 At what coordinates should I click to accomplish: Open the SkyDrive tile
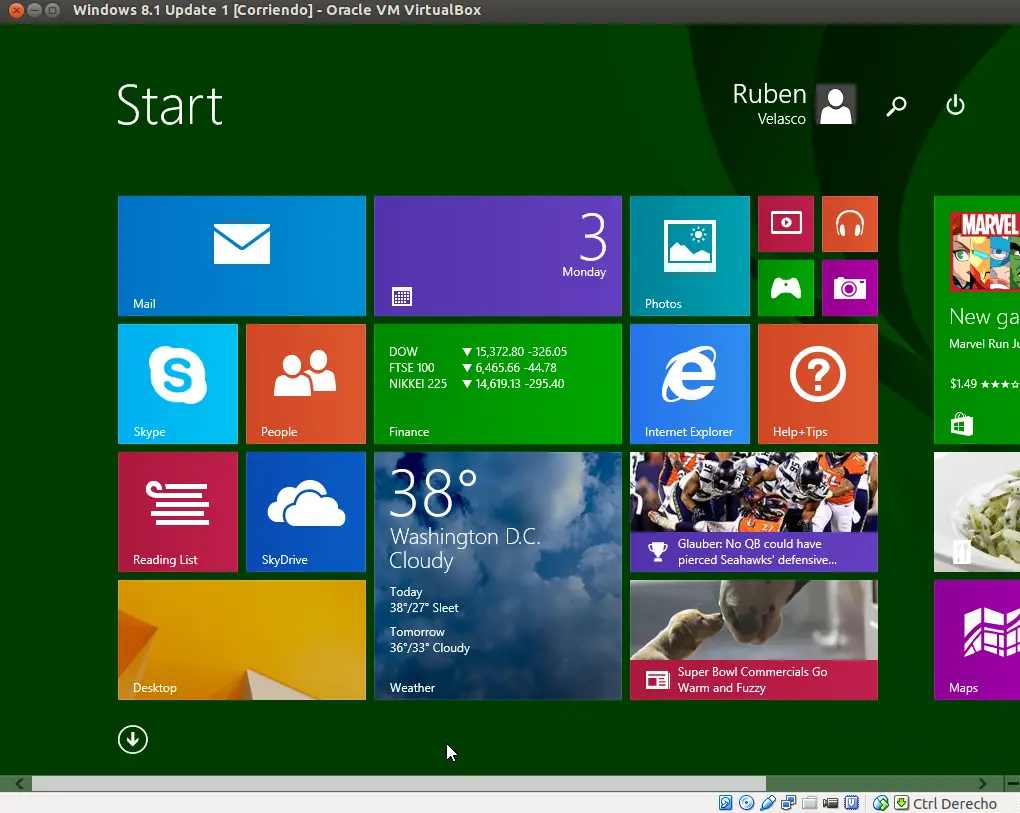306,512
